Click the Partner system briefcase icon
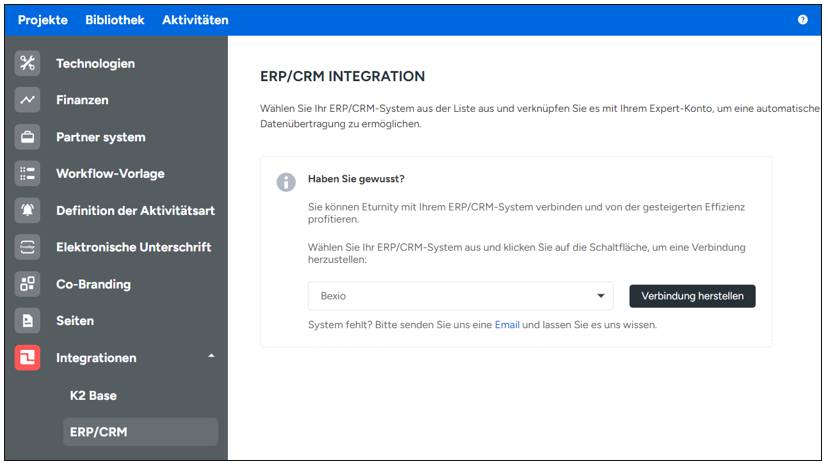 pyautogui.click(x=28, y=137)
